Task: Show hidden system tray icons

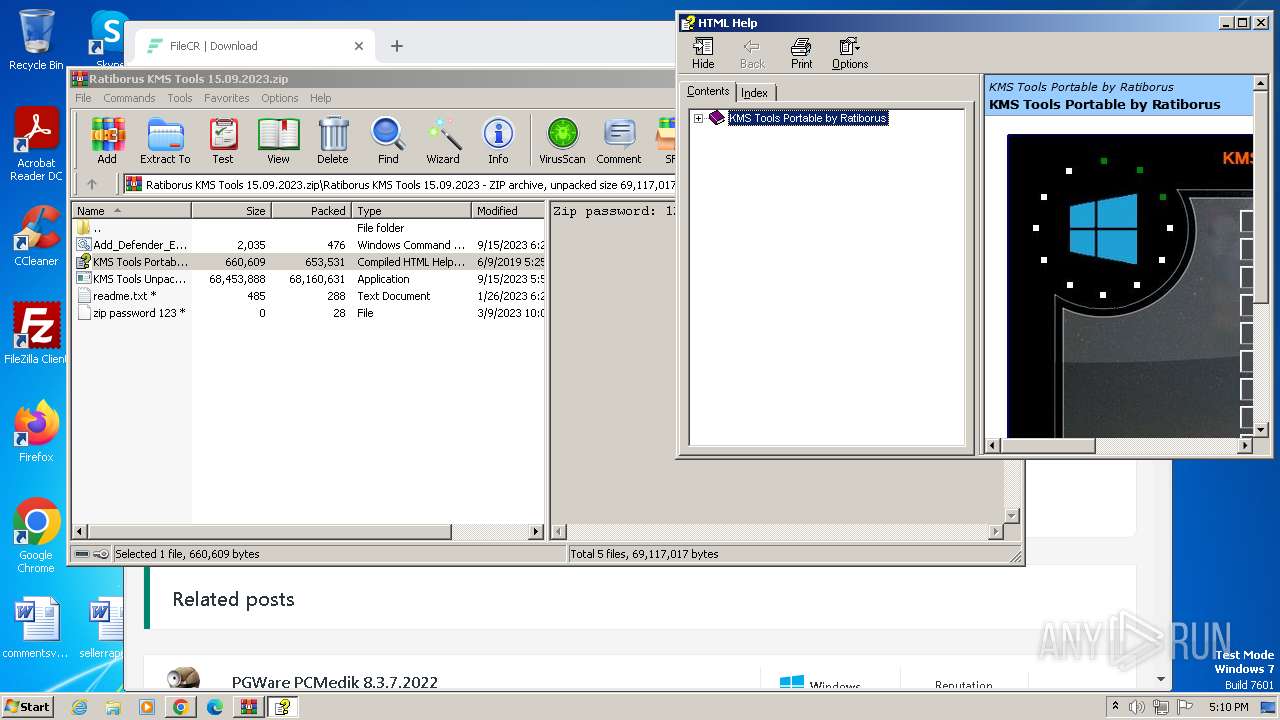Action: pos(1115,706)
